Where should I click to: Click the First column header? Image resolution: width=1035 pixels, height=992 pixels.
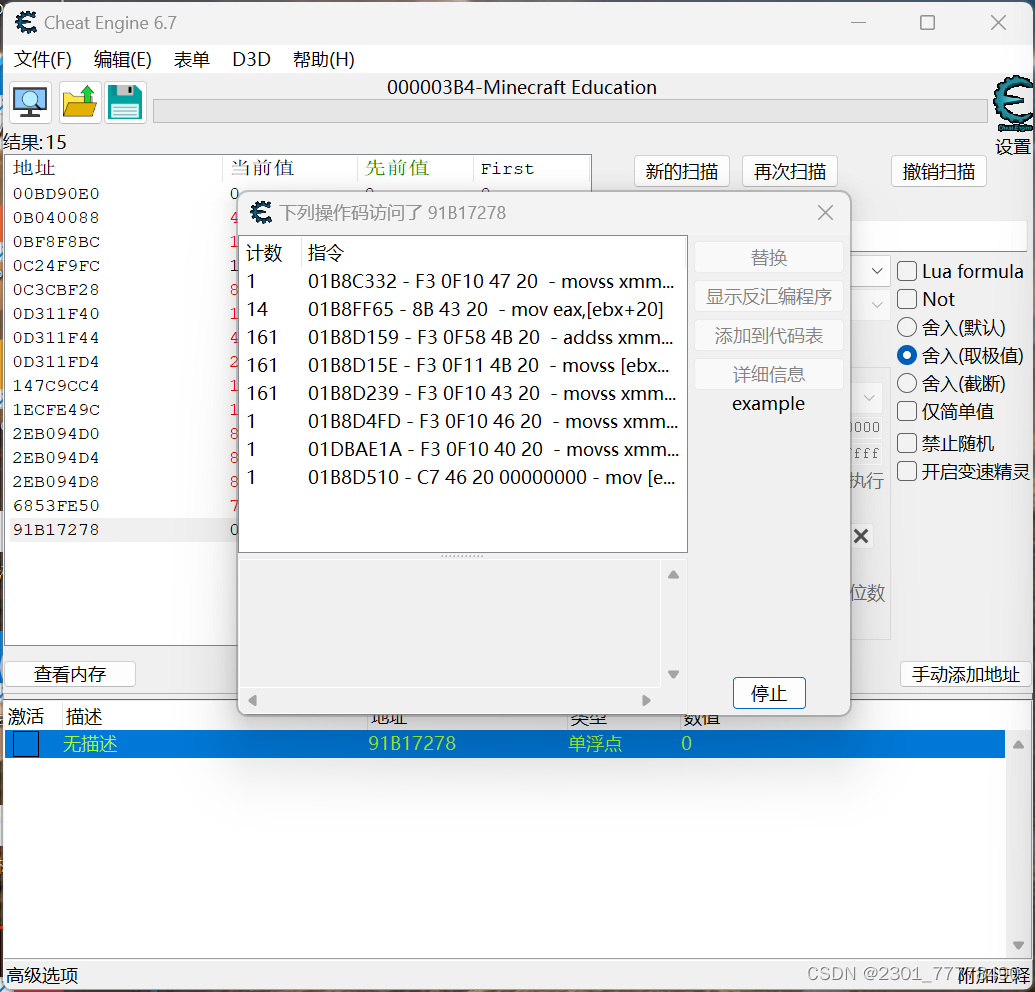coord(531,168)
